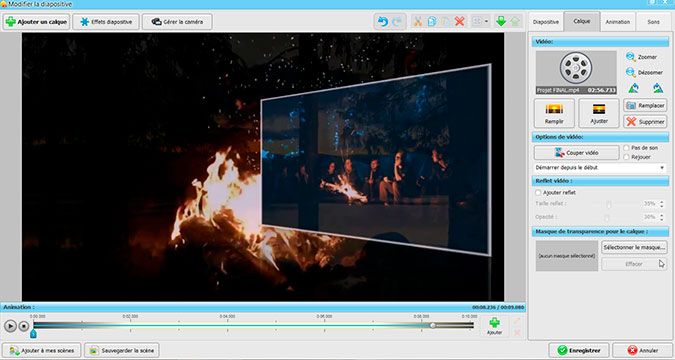675x360 pixels.
Task: Open the Sons tab
Action: 653,22
